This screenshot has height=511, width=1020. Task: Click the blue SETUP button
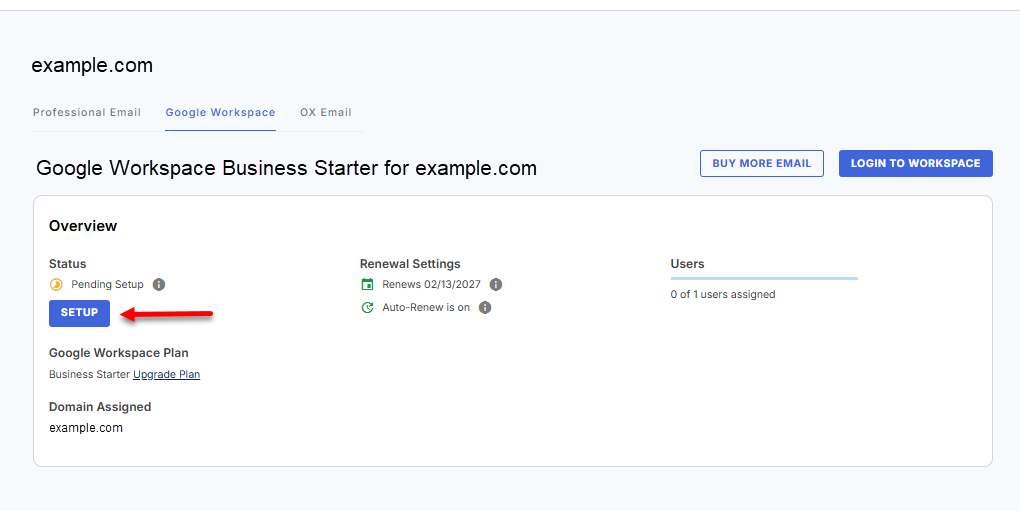79,313
